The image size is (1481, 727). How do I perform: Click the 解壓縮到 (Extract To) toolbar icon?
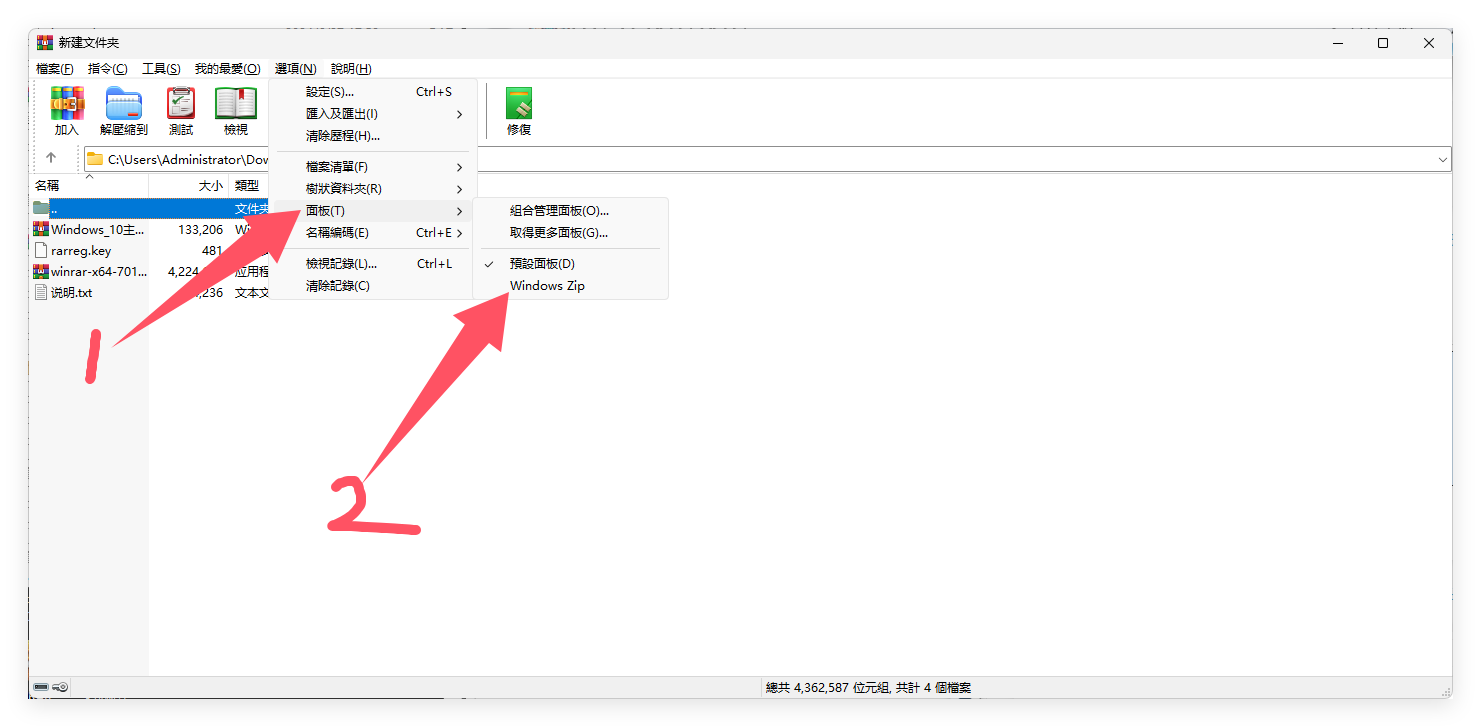(x=124, y=103)
